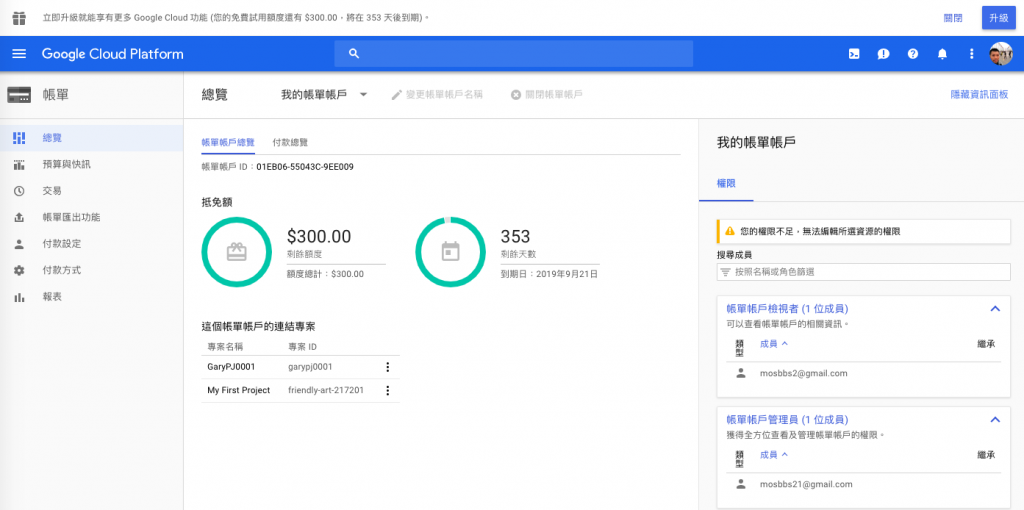The image size is (1024, 510).
Task: Click person icon beside mosbbs2@gmail.com
Action: coord(740,373)
